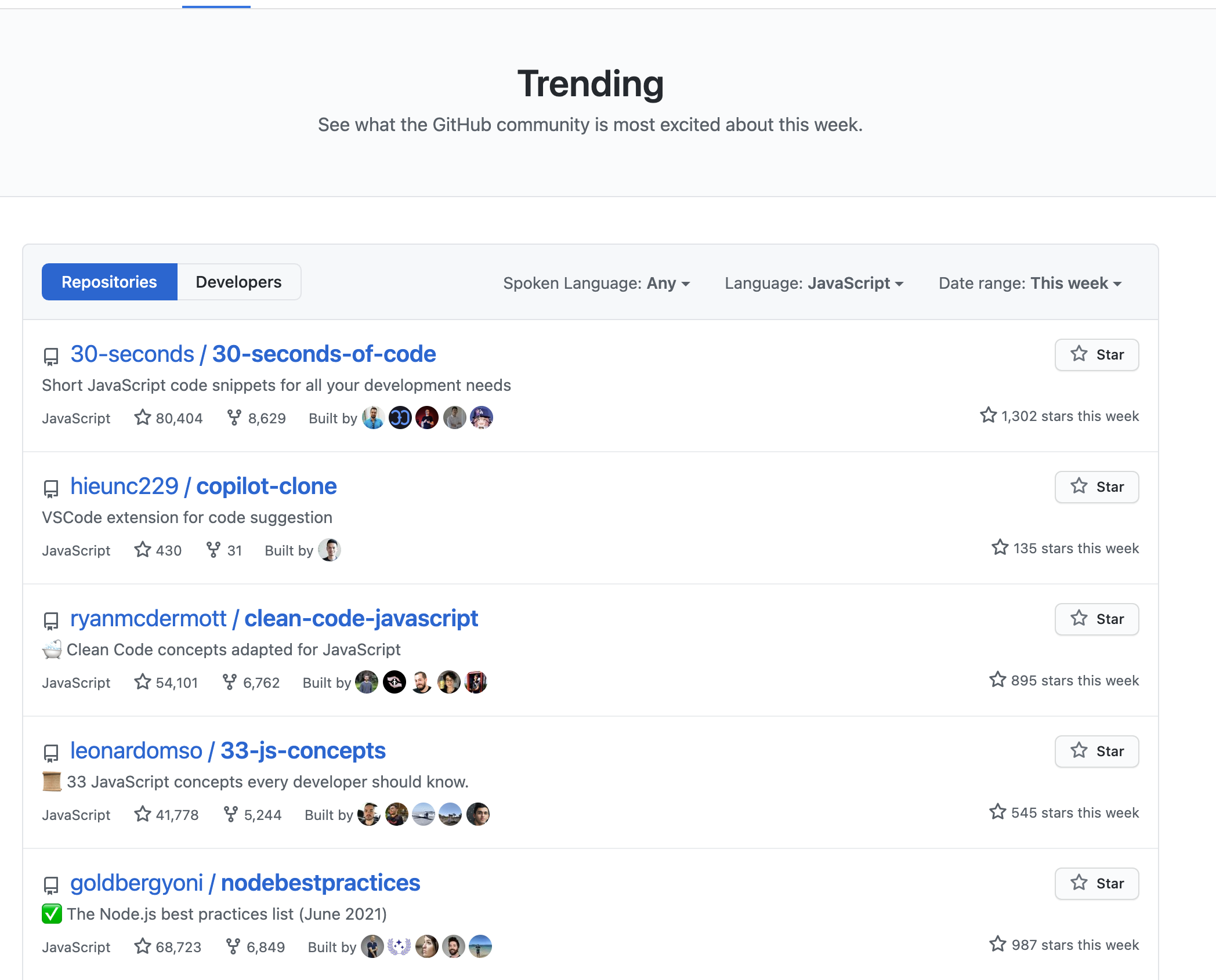Open the goldbergyoni / nodebestpractices link
Screen dimensions: 1216x980
click(245, 883)
